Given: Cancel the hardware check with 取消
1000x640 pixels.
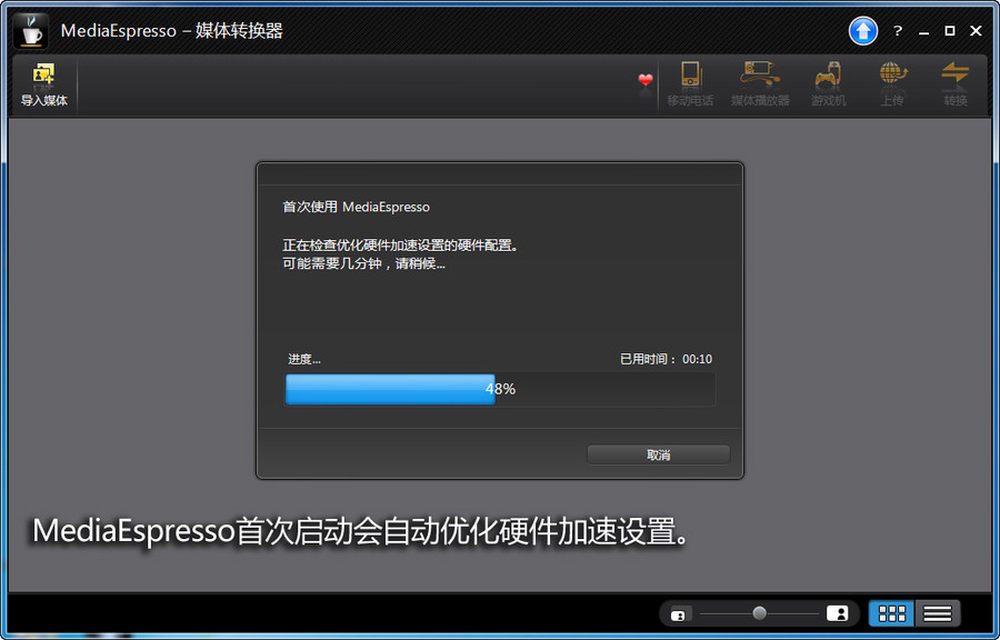Looking at the screenshot, I should click(x=658, y=455).
